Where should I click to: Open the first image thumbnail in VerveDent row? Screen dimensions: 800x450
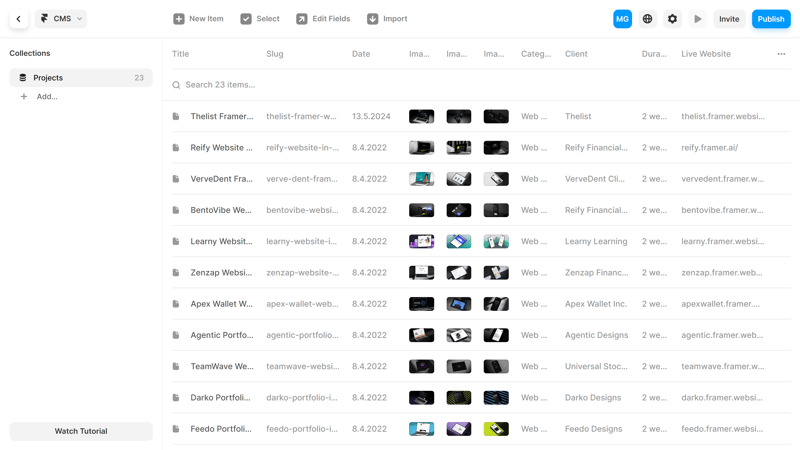tap(421, 179)
